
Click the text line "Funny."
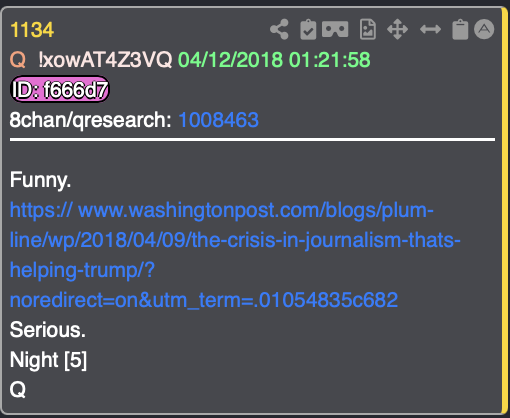click(40, 180)
